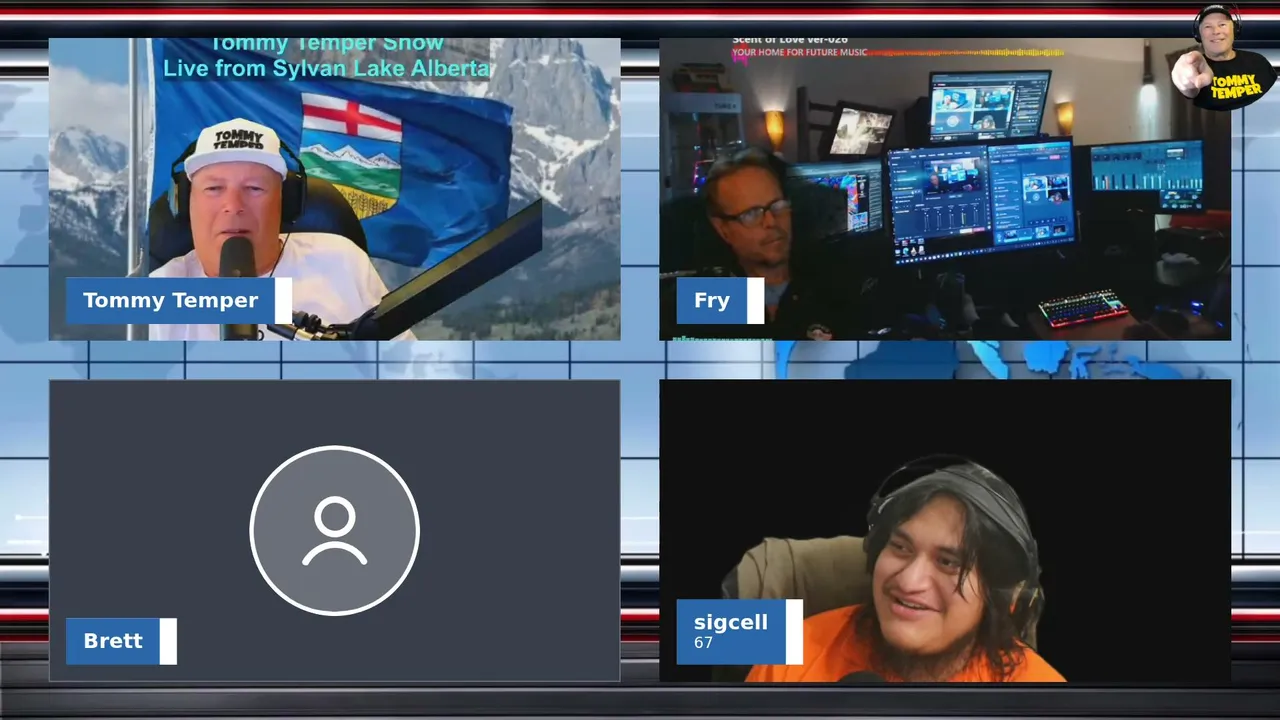Click the Brett placeholder avatar icon
1280x720 pixels.
[334, 530]
